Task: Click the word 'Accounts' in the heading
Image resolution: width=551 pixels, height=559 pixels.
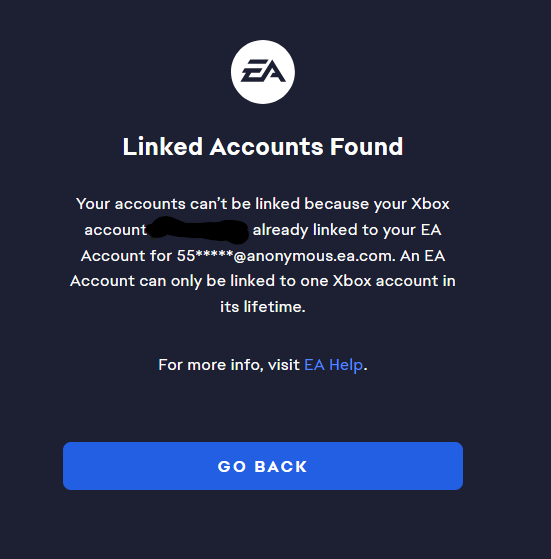Action: [266, 146]
